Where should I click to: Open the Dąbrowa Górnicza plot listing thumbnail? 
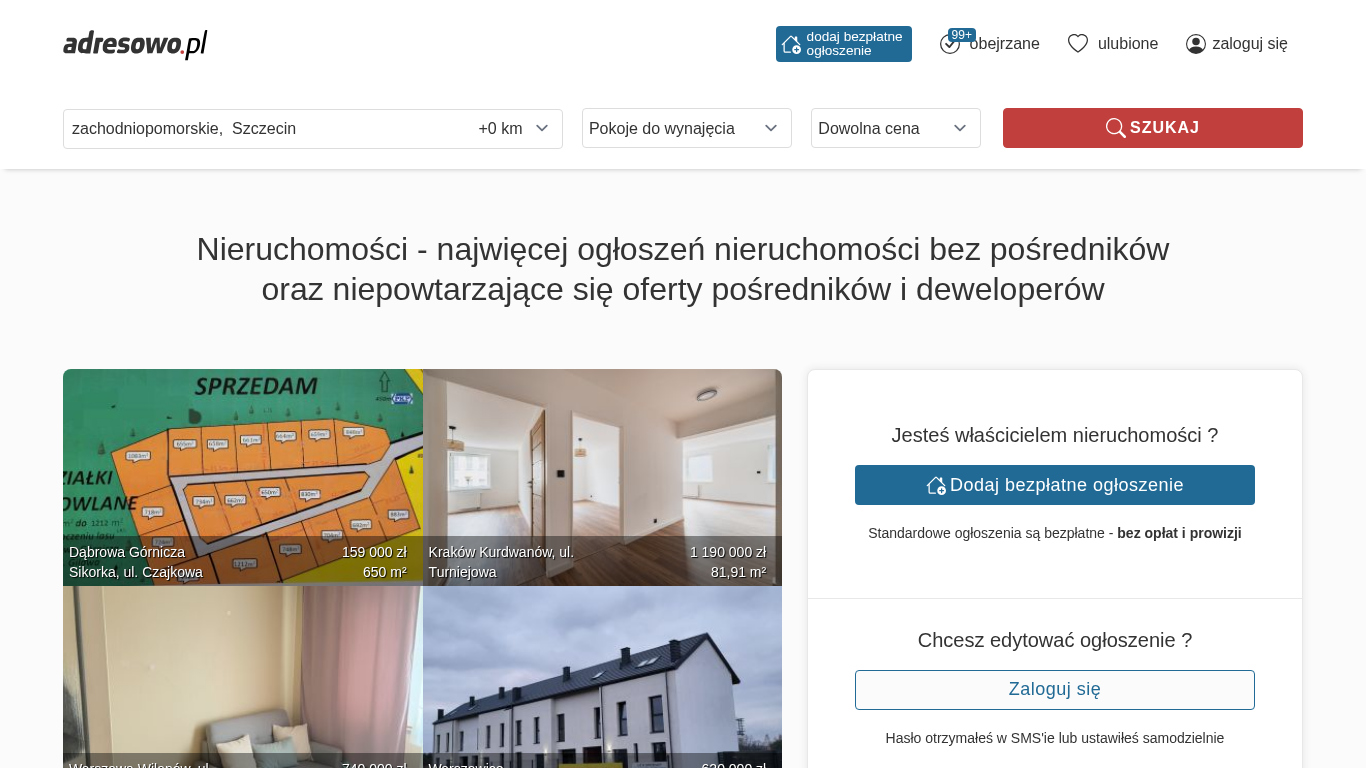point(242,470)
